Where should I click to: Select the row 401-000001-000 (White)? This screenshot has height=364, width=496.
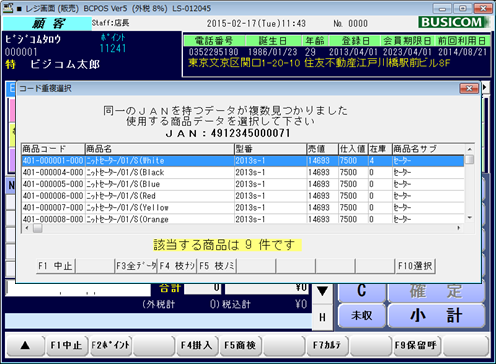(243, 161)
